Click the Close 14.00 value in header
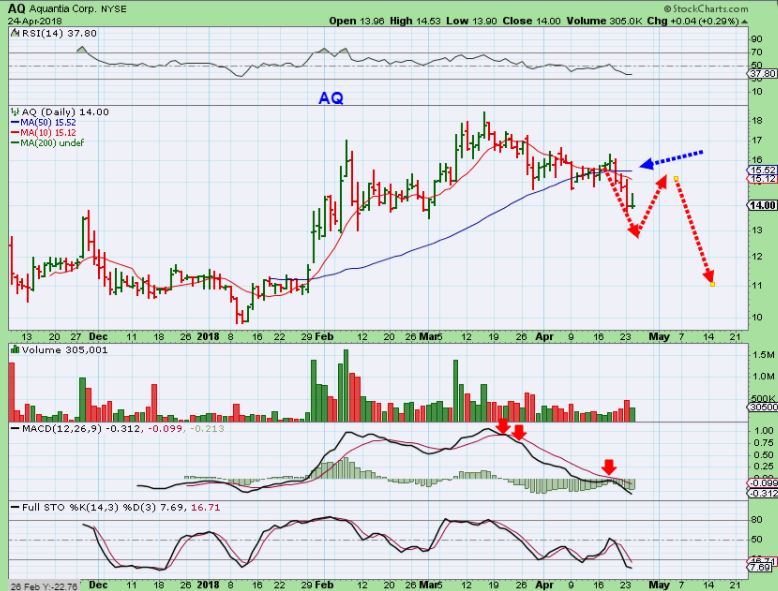The height and width of the screenshot is (591, 778). coord(531,21)
